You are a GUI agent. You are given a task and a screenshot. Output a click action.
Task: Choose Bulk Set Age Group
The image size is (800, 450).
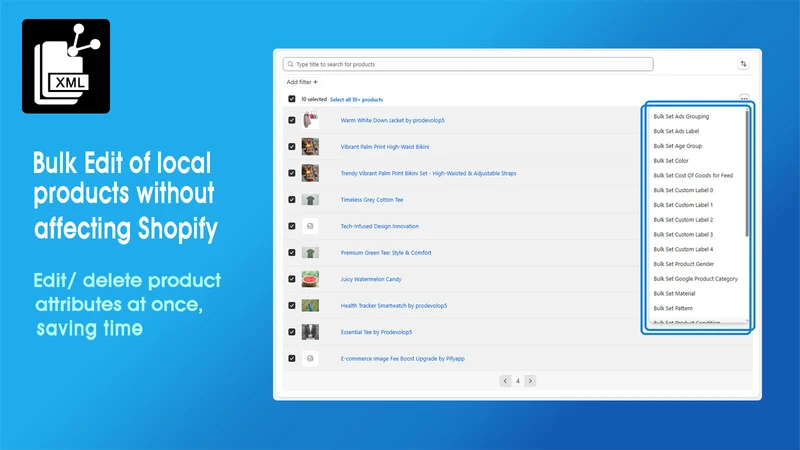click(x=678, y=146)
